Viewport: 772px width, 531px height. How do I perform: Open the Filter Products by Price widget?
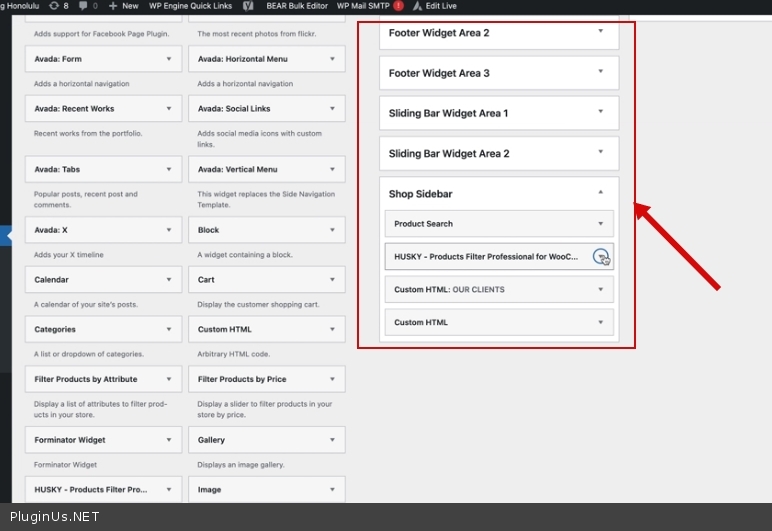[331, 379]
